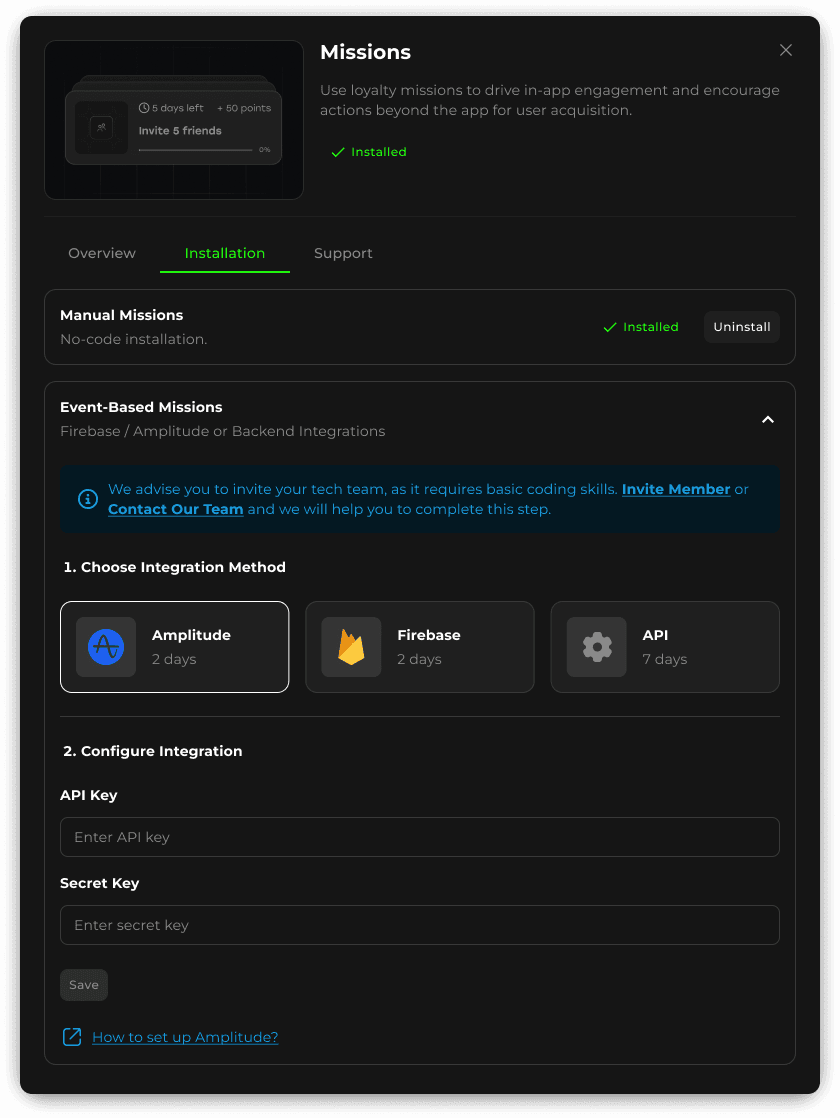840x1118 pixels.
Task: Click the chevron on Event-Based Missions panel
Action: pyautogui.click(x=768, y=420)
